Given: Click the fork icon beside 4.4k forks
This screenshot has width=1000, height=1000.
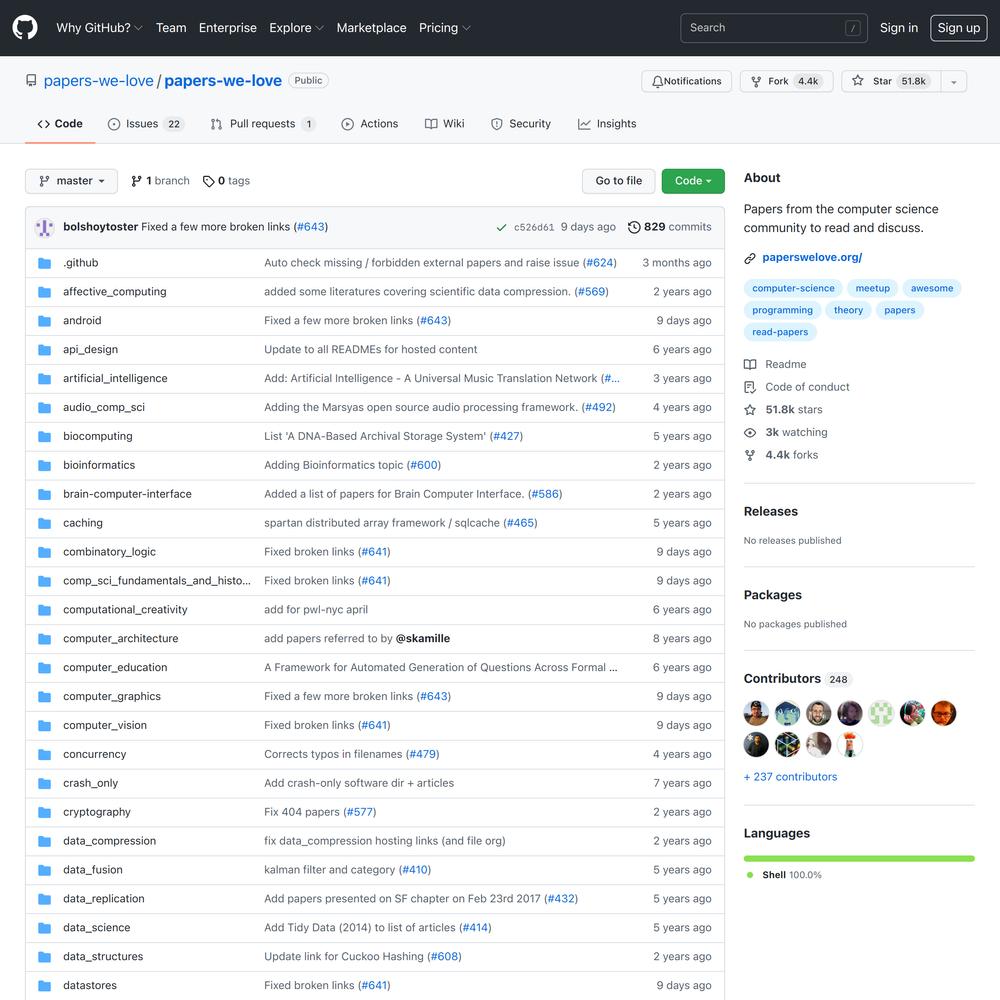Looking at the screenshot, I should click(x=750, y=455).
